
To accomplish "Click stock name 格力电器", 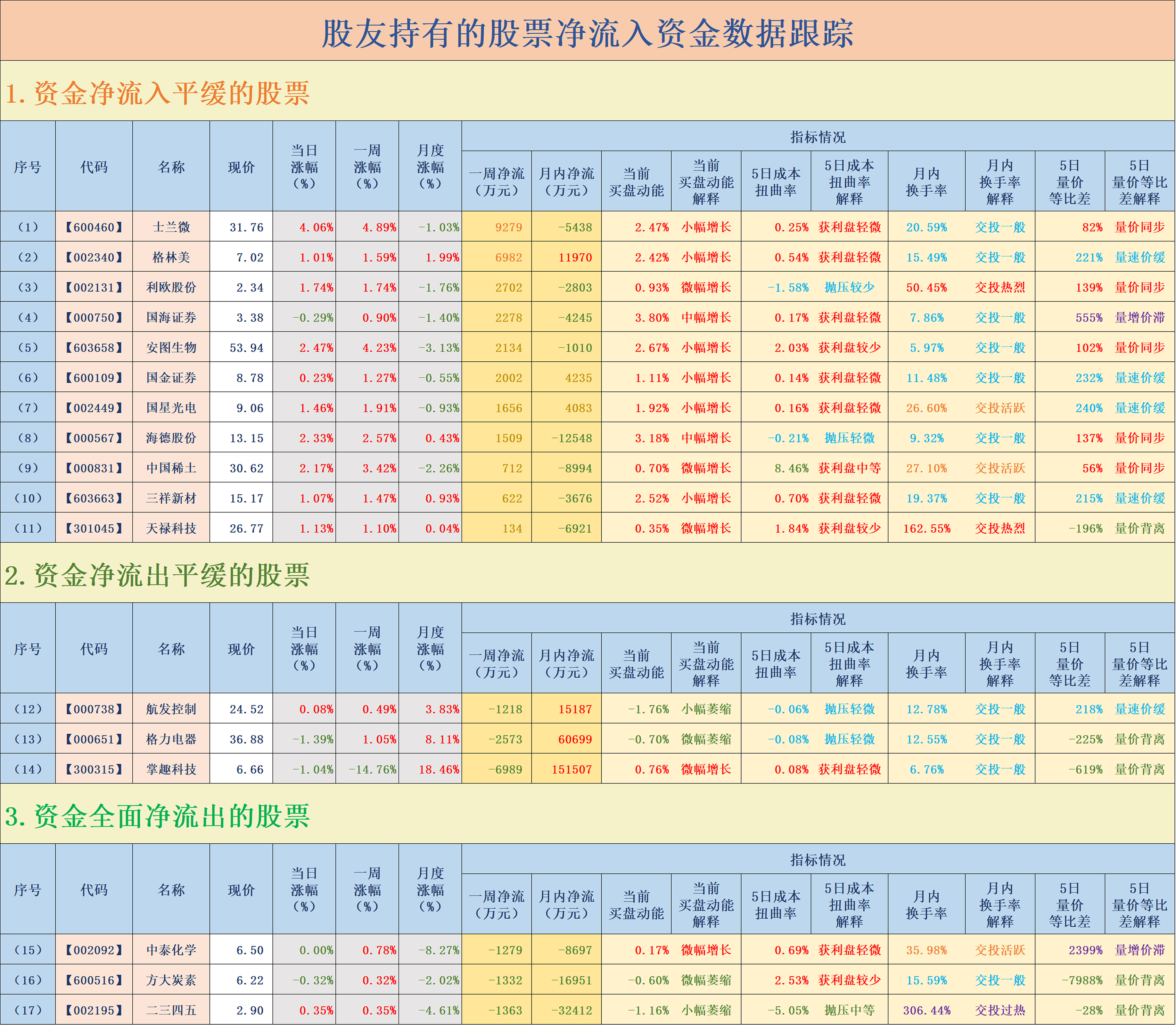I will click(x=171, y=739).
